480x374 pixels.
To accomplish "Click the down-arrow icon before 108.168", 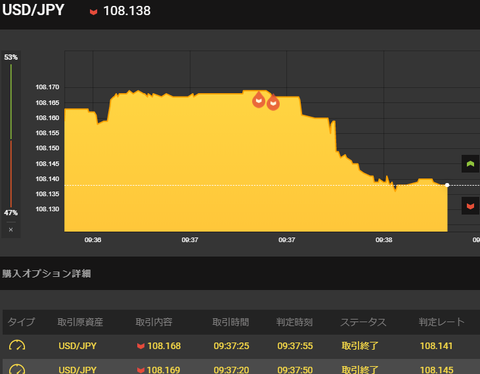I will coord(141,346).
